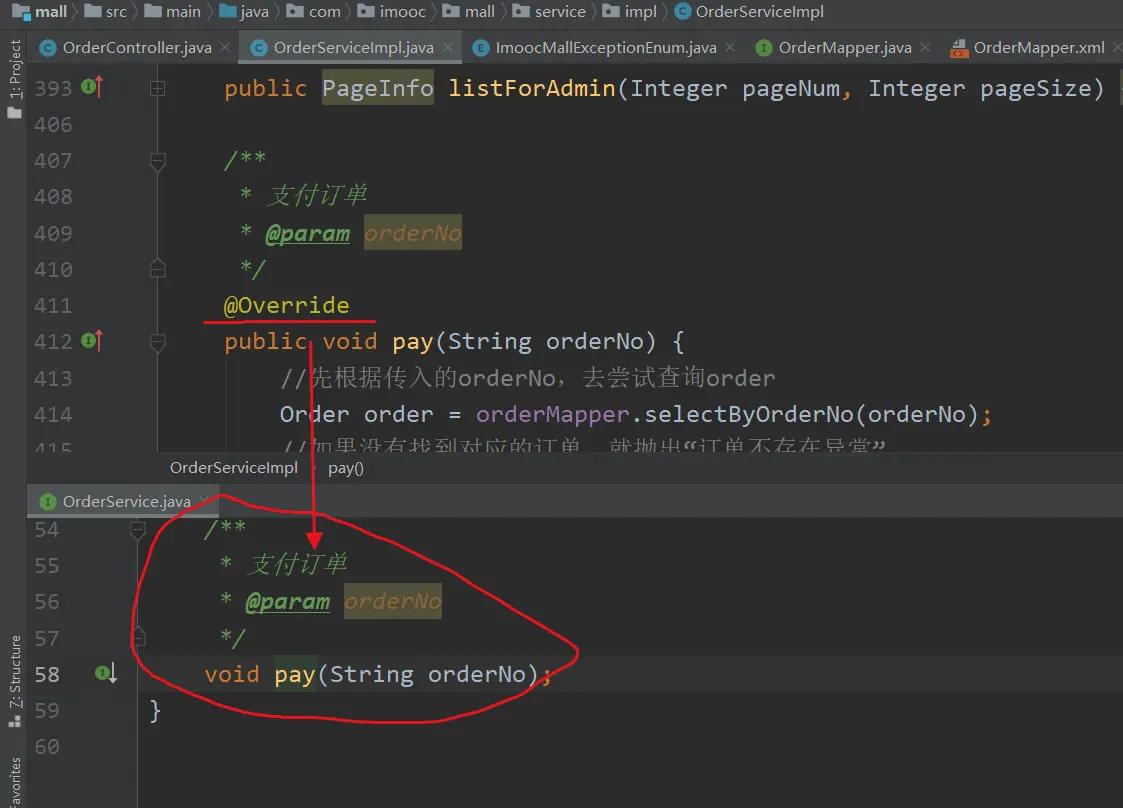Click pay() in the editor breadcrumb bar
This screenshot has height=808, width=1123.
click(346, 468)
